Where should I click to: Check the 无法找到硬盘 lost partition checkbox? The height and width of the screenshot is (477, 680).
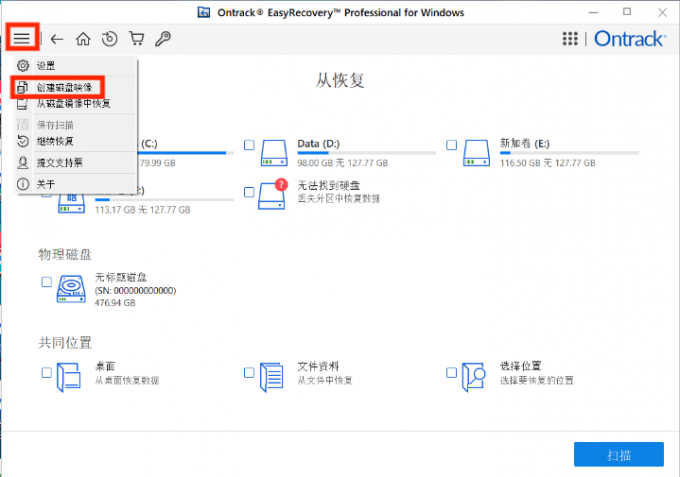(249, 192)
